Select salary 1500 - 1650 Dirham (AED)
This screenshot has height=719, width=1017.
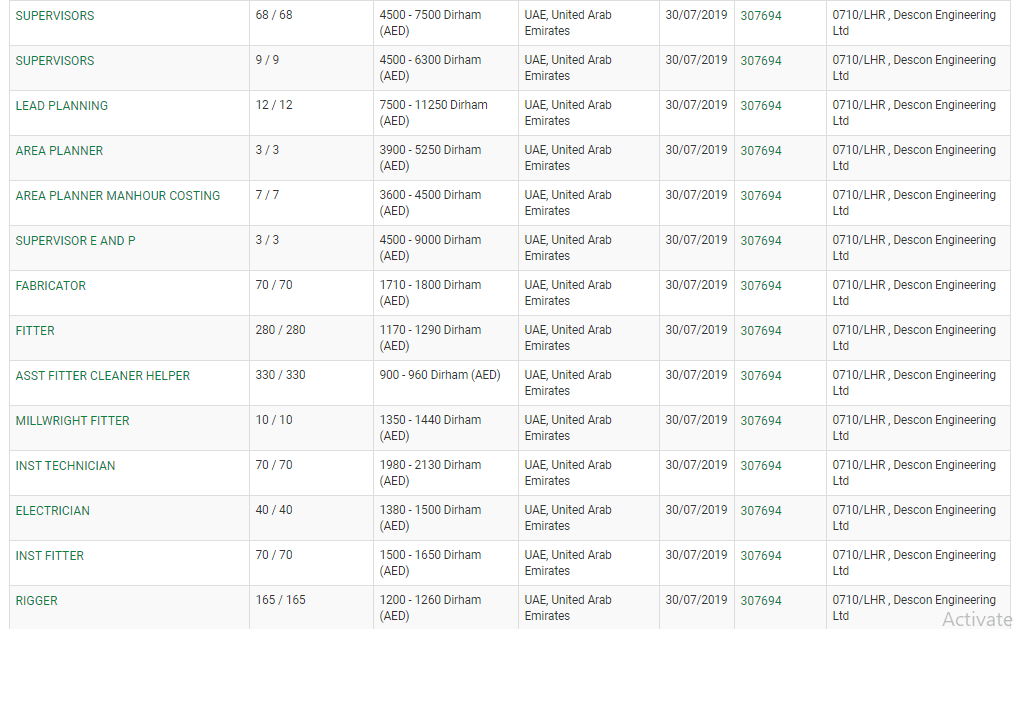pyautogui.click(x=430, y=563)
